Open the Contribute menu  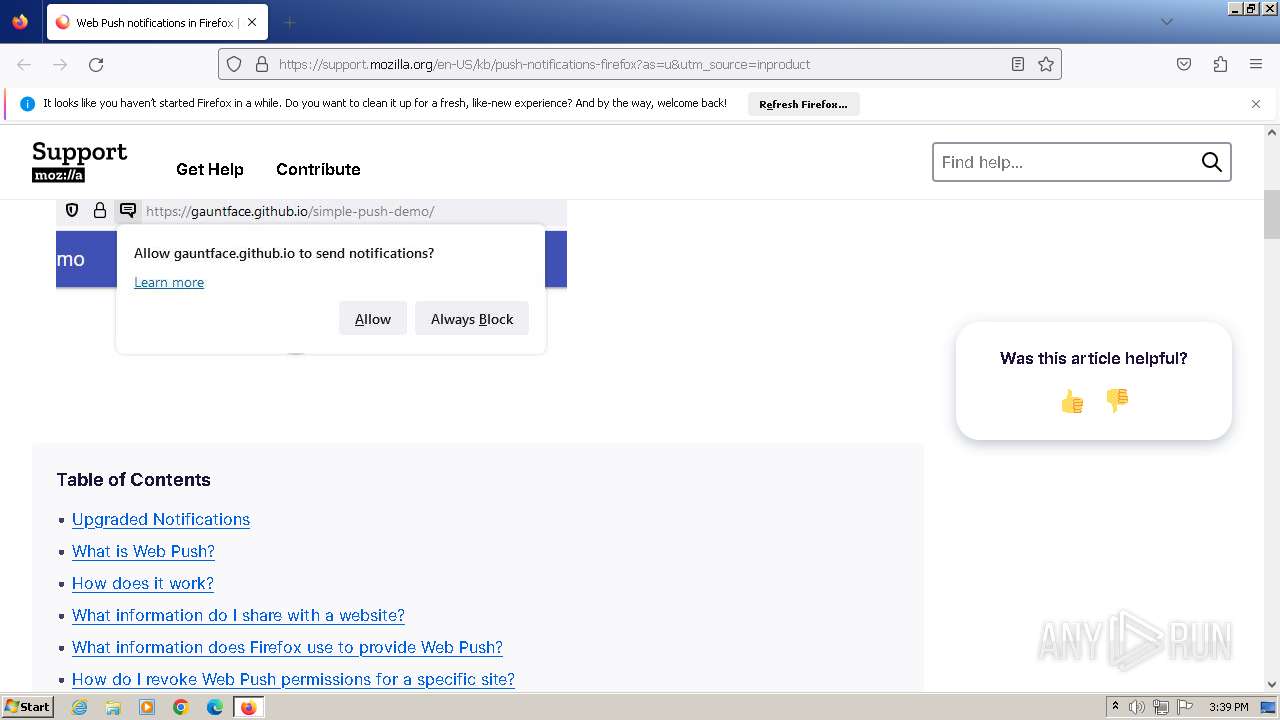[x=318, y=169]
